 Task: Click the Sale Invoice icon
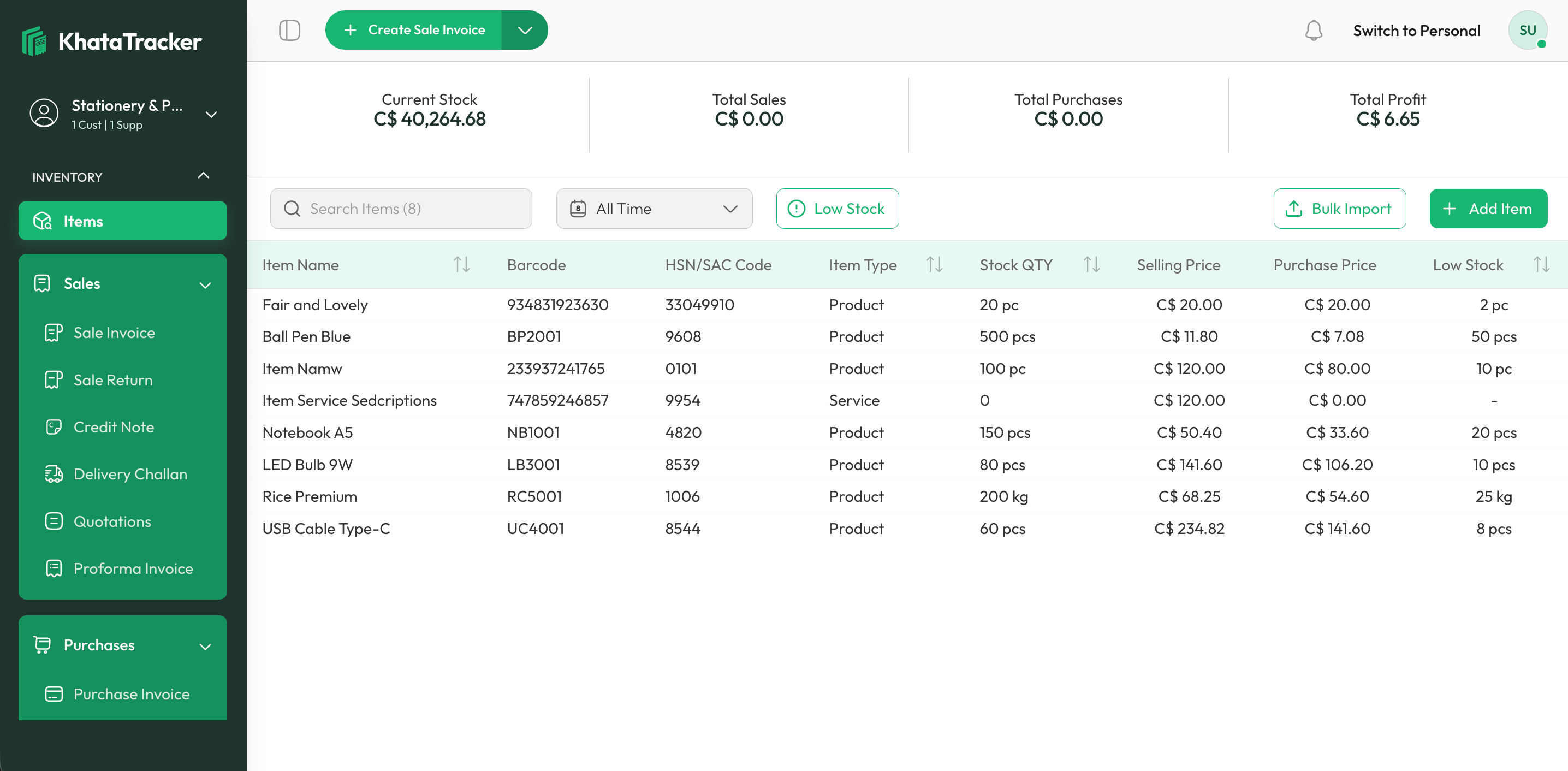pyautogui.click(x=54, y=333)
